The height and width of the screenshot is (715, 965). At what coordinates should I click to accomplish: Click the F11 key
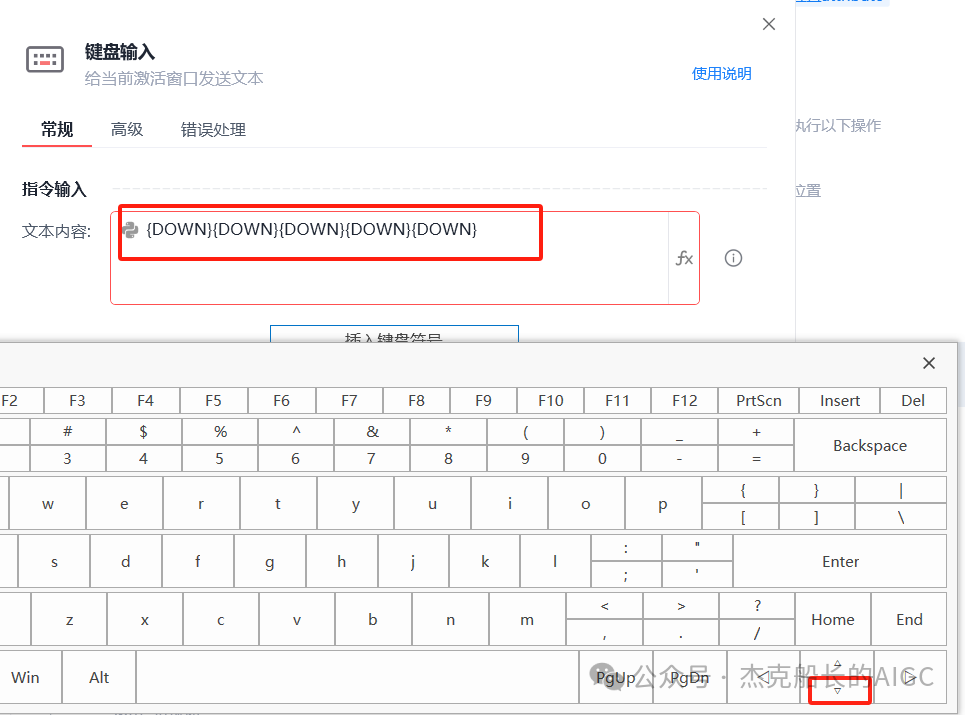pyautogui.click(x=617, y=401)
